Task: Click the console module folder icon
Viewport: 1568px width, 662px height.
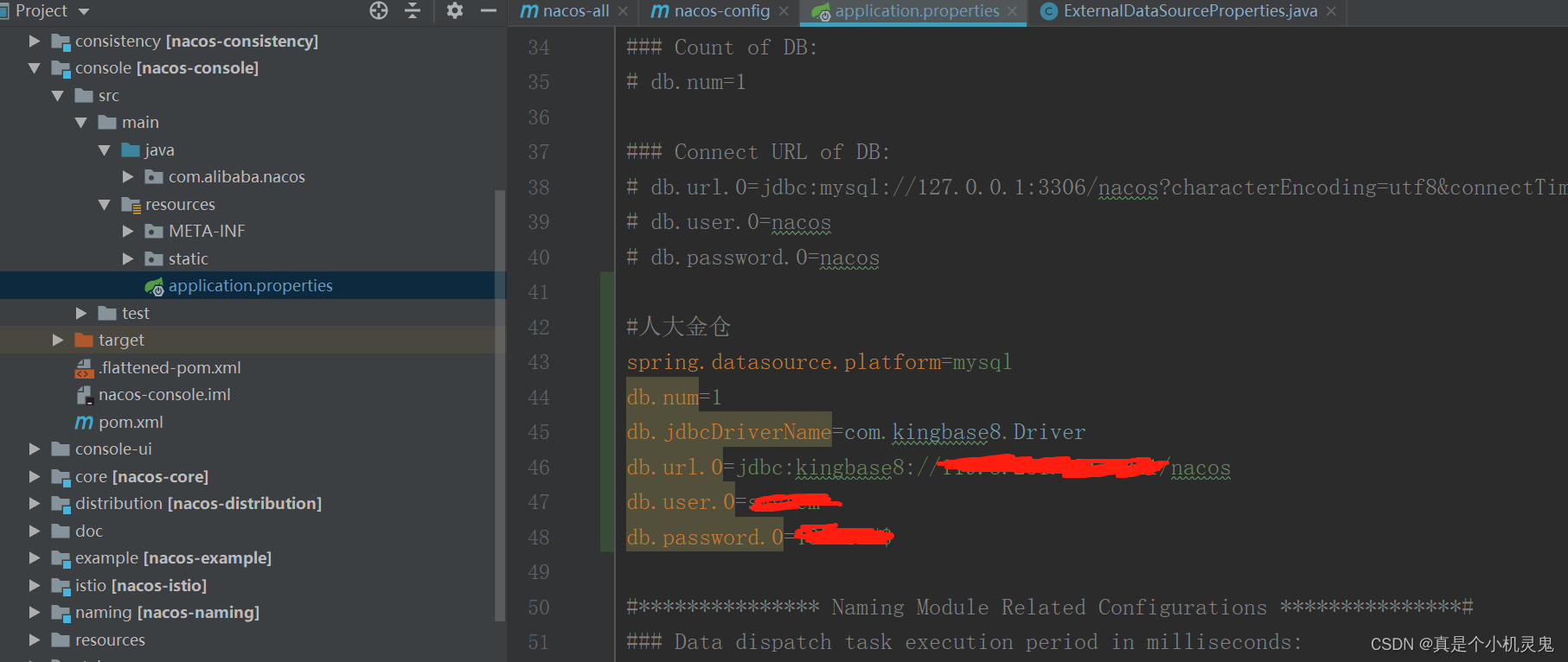Action: (x=61, y=68)
